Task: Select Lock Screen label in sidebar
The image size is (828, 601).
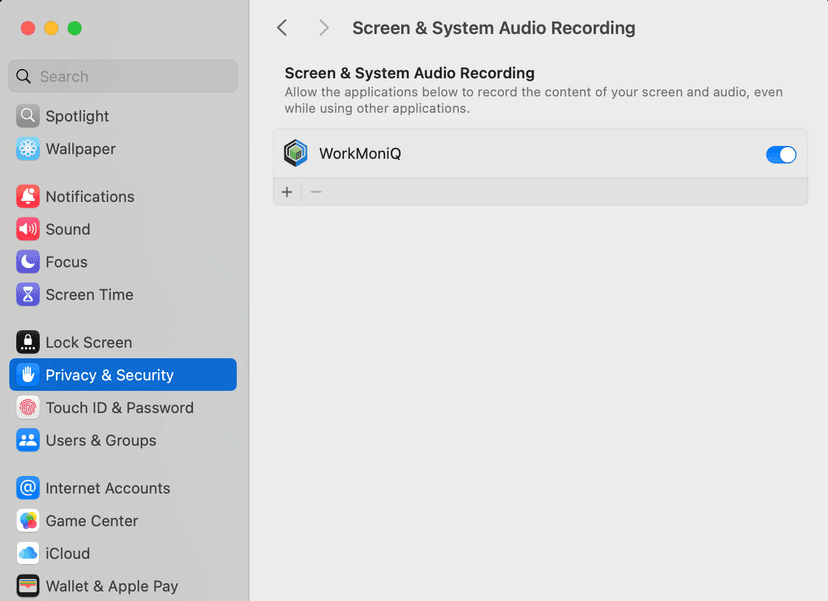Action: (89, 342)
